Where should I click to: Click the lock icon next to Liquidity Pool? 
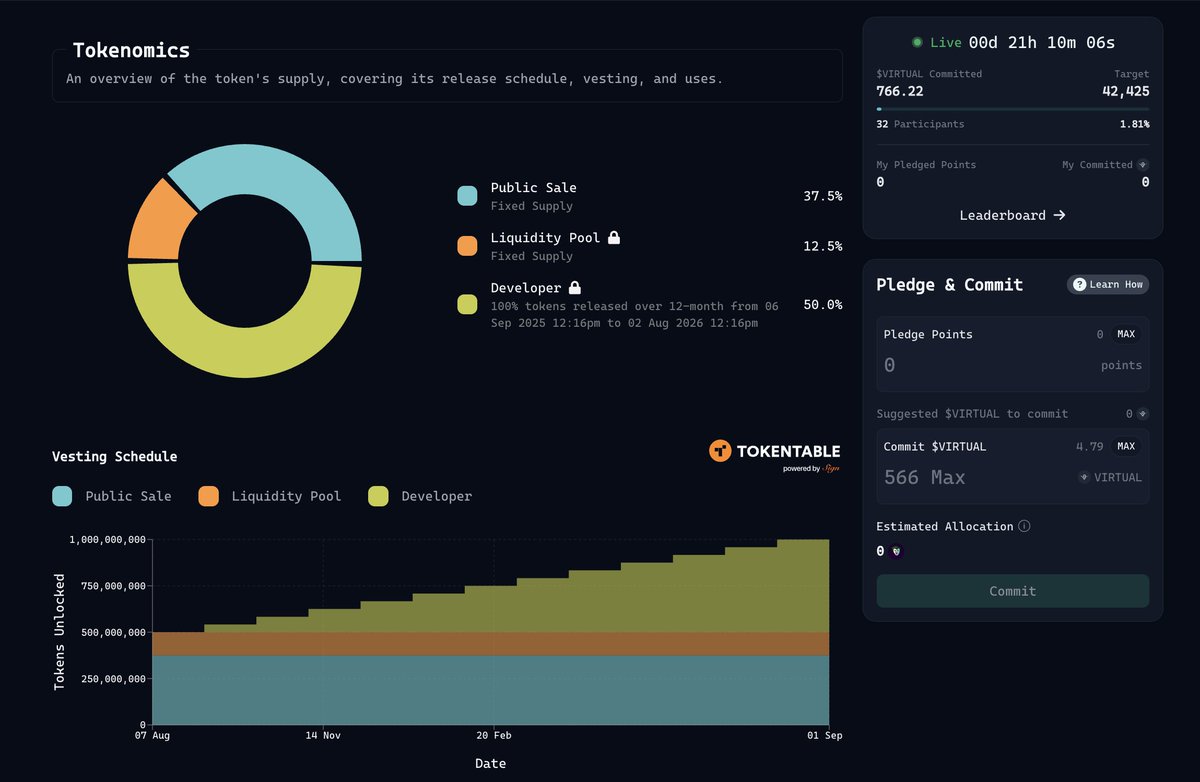(x=614, y=238)
